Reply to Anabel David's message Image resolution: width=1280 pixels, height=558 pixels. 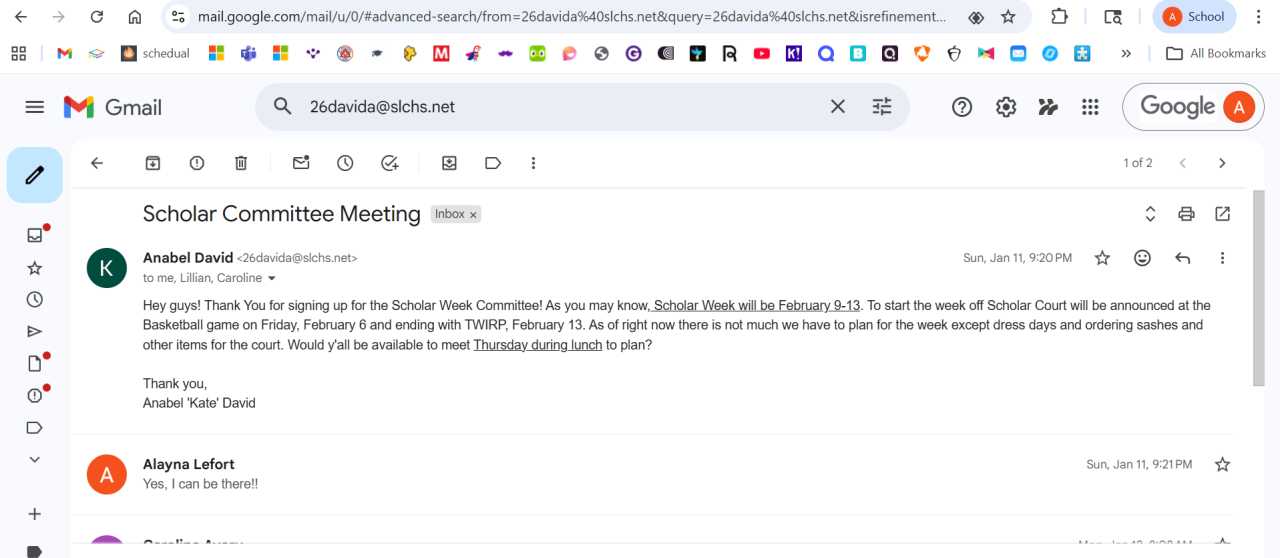pos(1183,258)
